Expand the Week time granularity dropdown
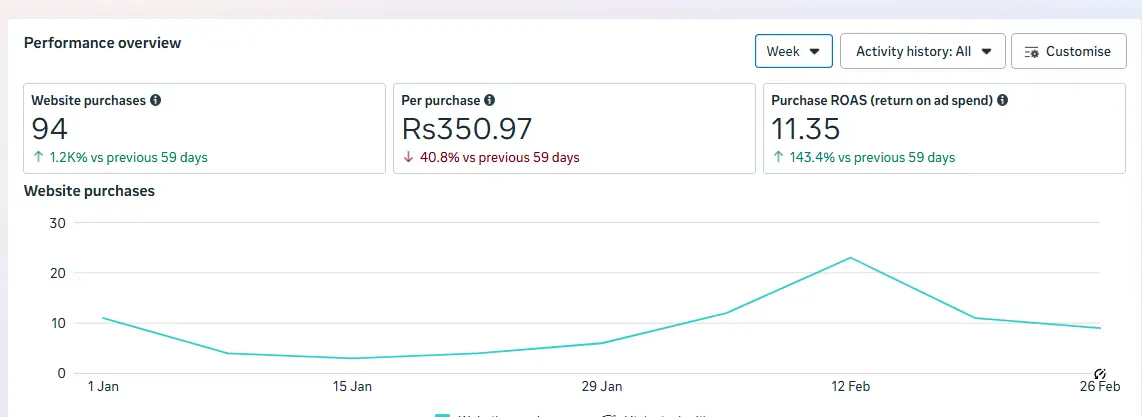The image size is (1142, 417). click(x=794, y=52)
